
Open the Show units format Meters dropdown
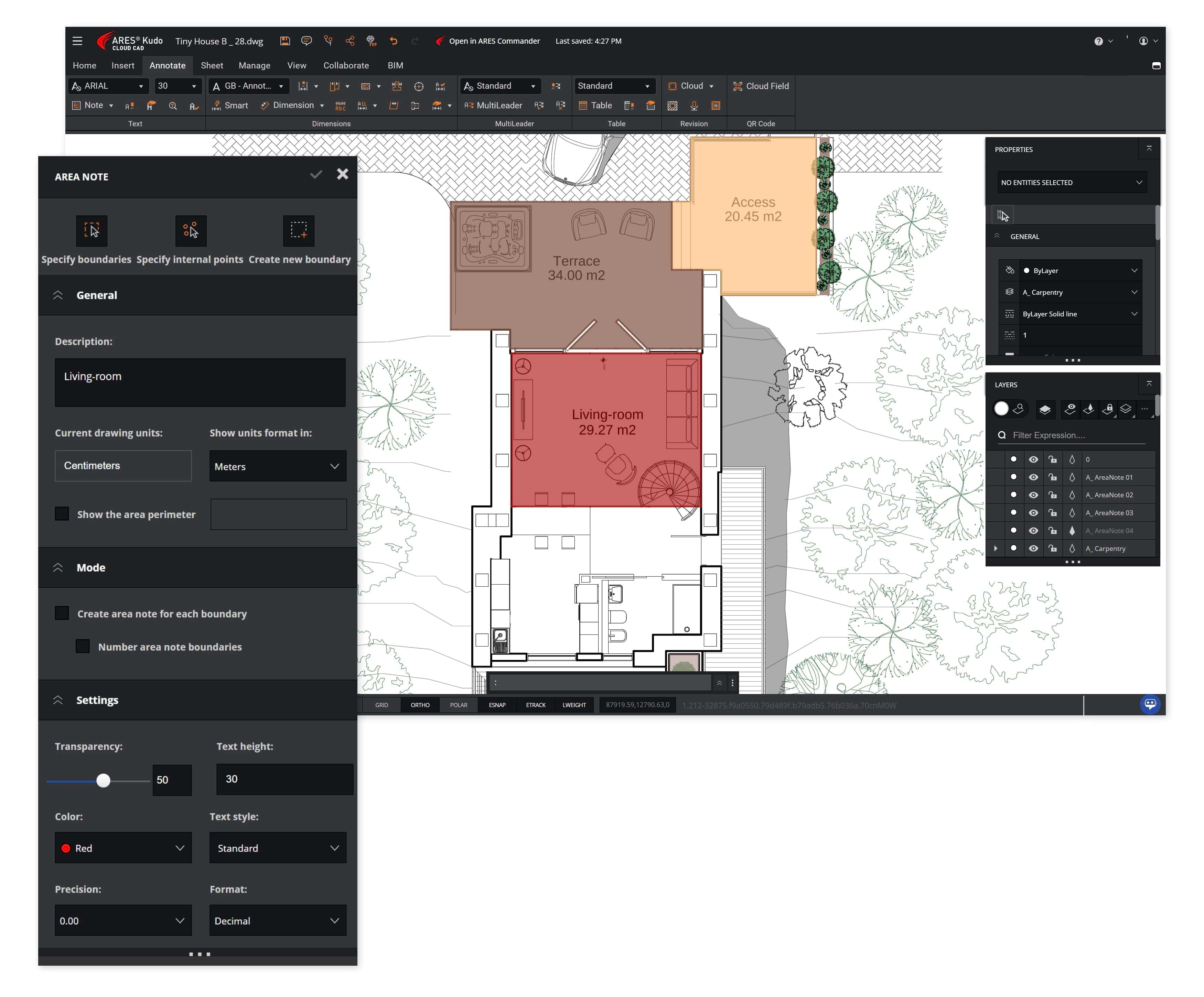point(278,466)
